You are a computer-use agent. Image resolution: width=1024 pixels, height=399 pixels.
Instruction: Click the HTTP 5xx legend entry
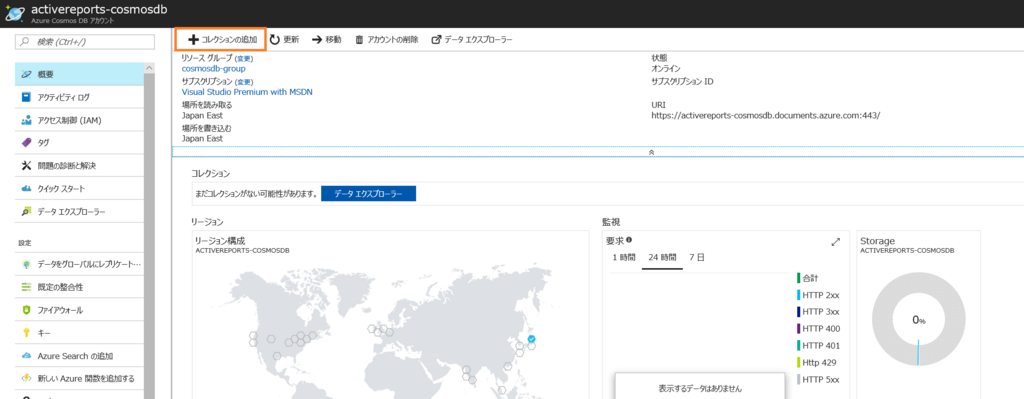pyautogui.click(x=818, y=379)
